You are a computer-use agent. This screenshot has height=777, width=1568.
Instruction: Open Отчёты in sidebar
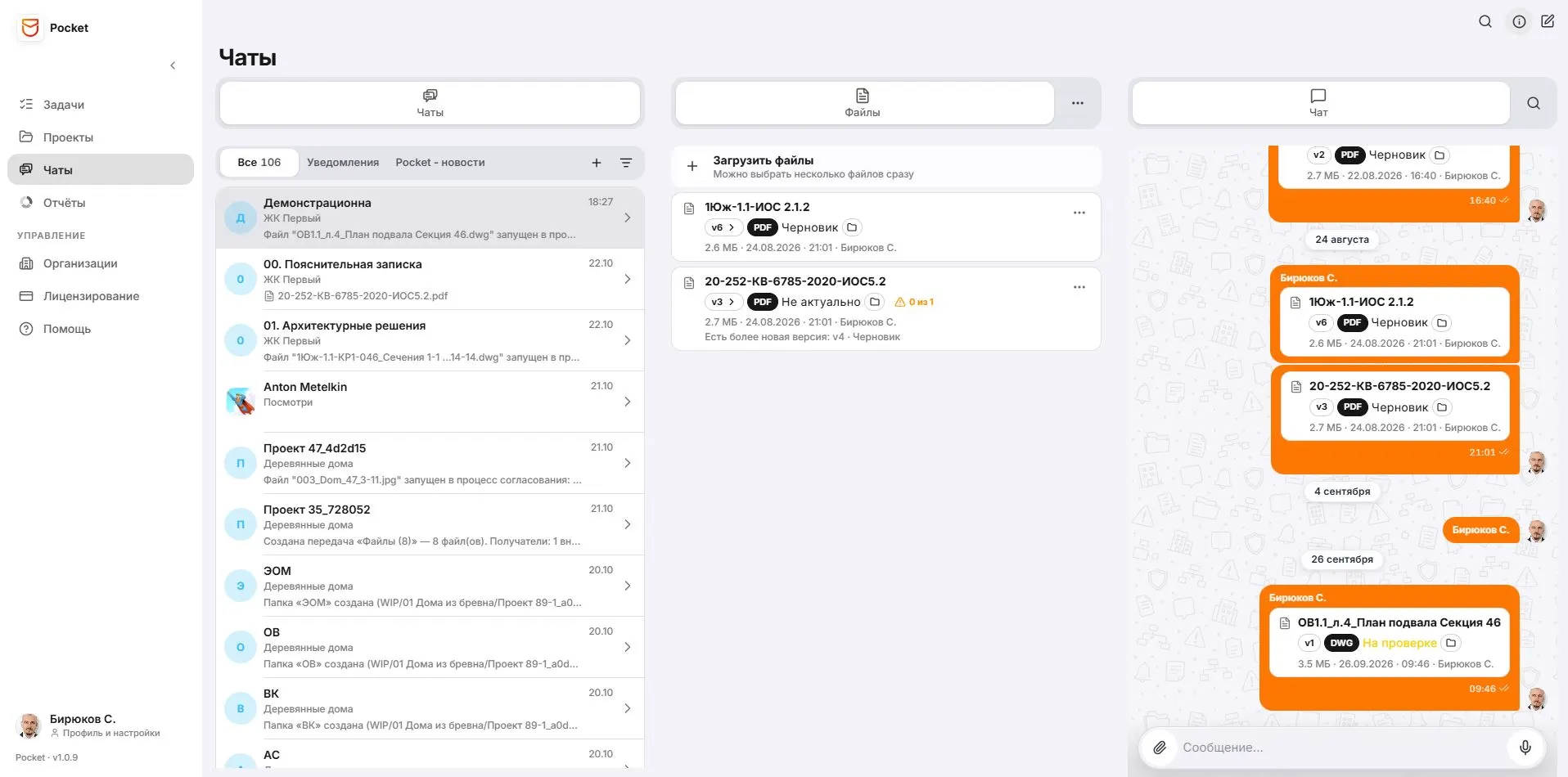pyautogui.click(x=101, y=203)
